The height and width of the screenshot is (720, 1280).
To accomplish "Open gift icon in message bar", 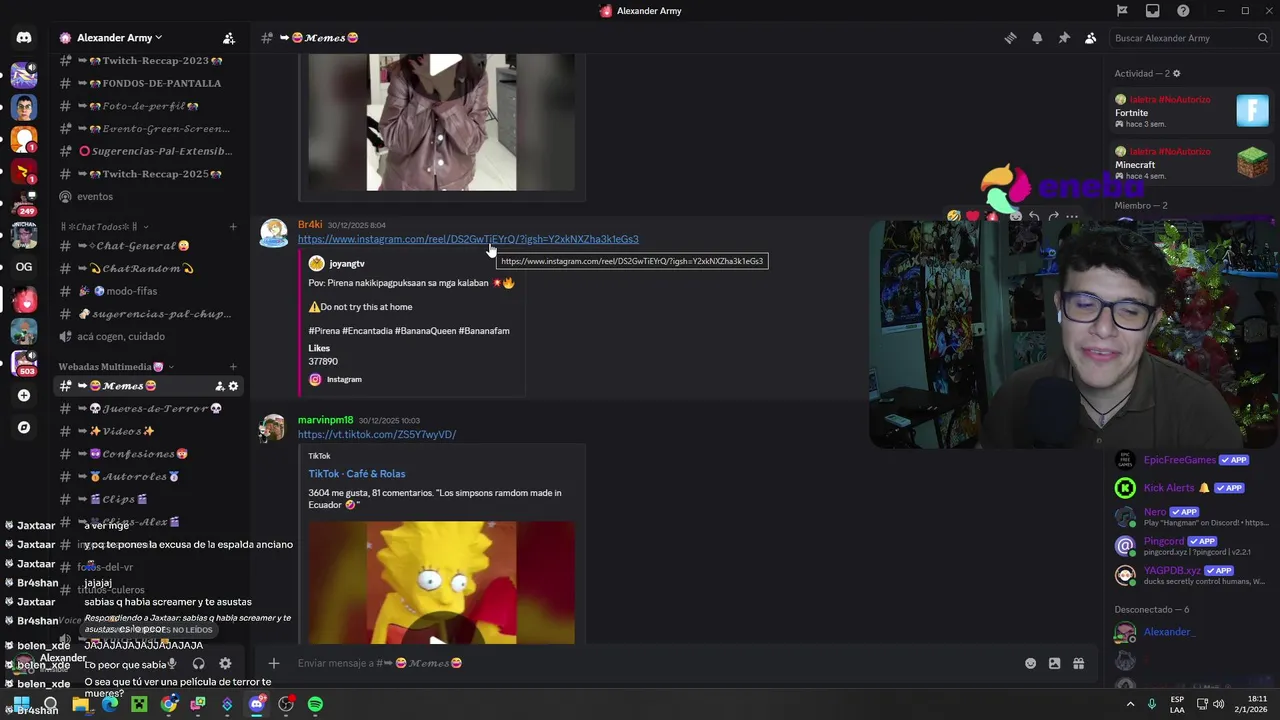I will (x=1079, y=663).
